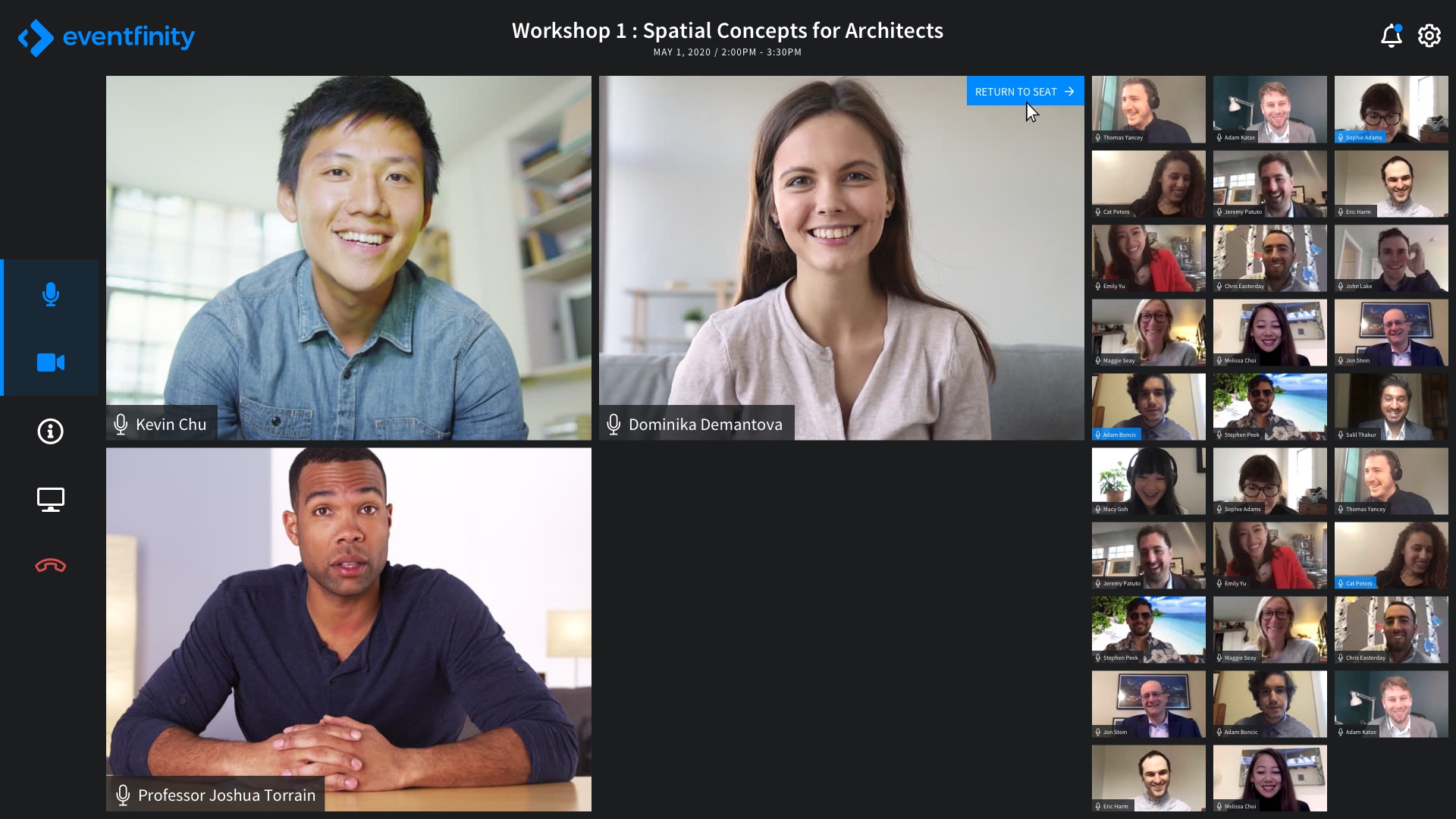This screenshot has height=819, width=1456.
Task: Toggle the camera video button
Action: click(x=51, y=362)
